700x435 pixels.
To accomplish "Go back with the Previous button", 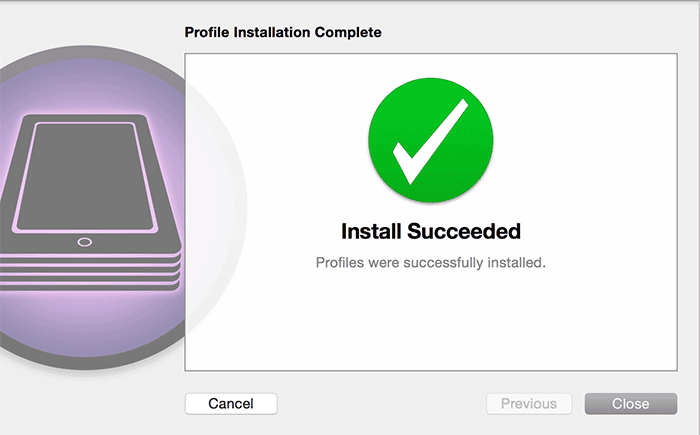I will coord(529,404).
